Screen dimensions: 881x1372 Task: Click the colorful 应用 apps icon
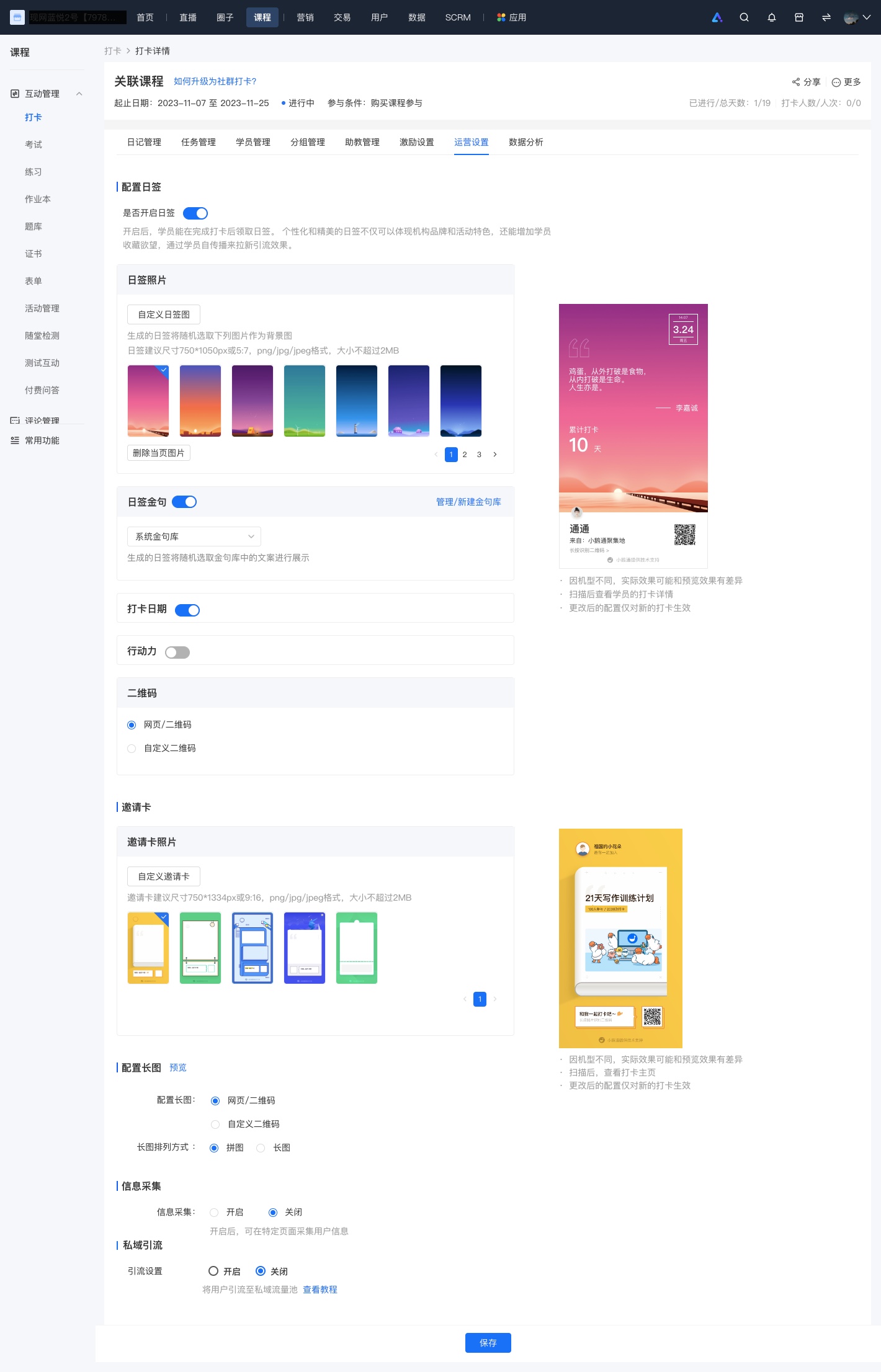pos(501,17)
